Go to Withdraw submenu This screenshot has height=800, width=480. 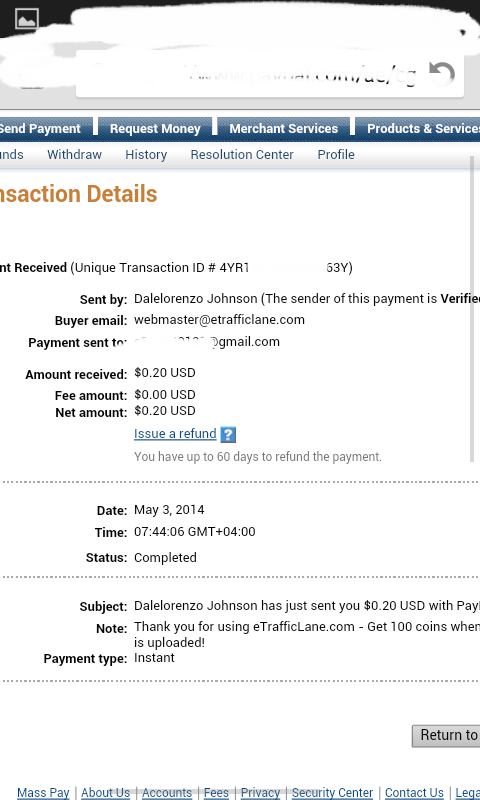(x=74, y=155)
